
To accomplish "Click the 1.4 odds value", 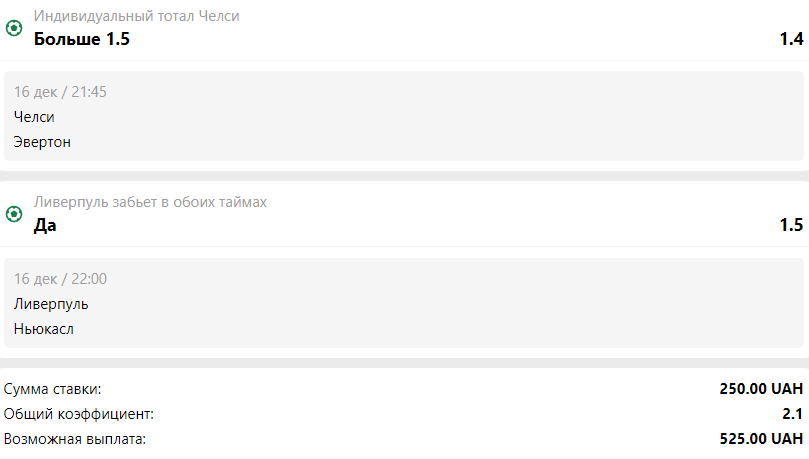I will pyautogui.click(x=791, y=39).
